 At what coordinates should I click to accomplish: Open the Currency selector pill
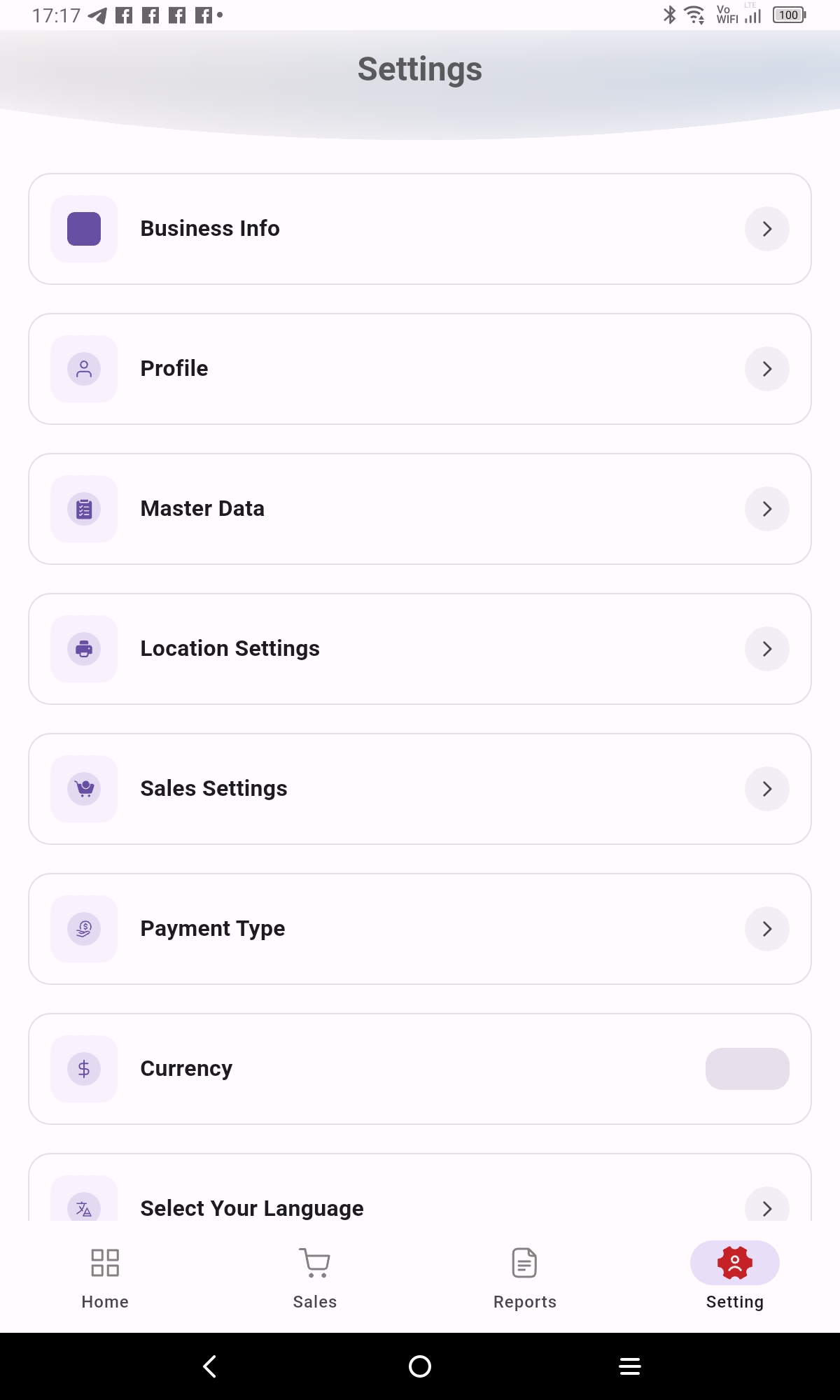(747, 1069)
